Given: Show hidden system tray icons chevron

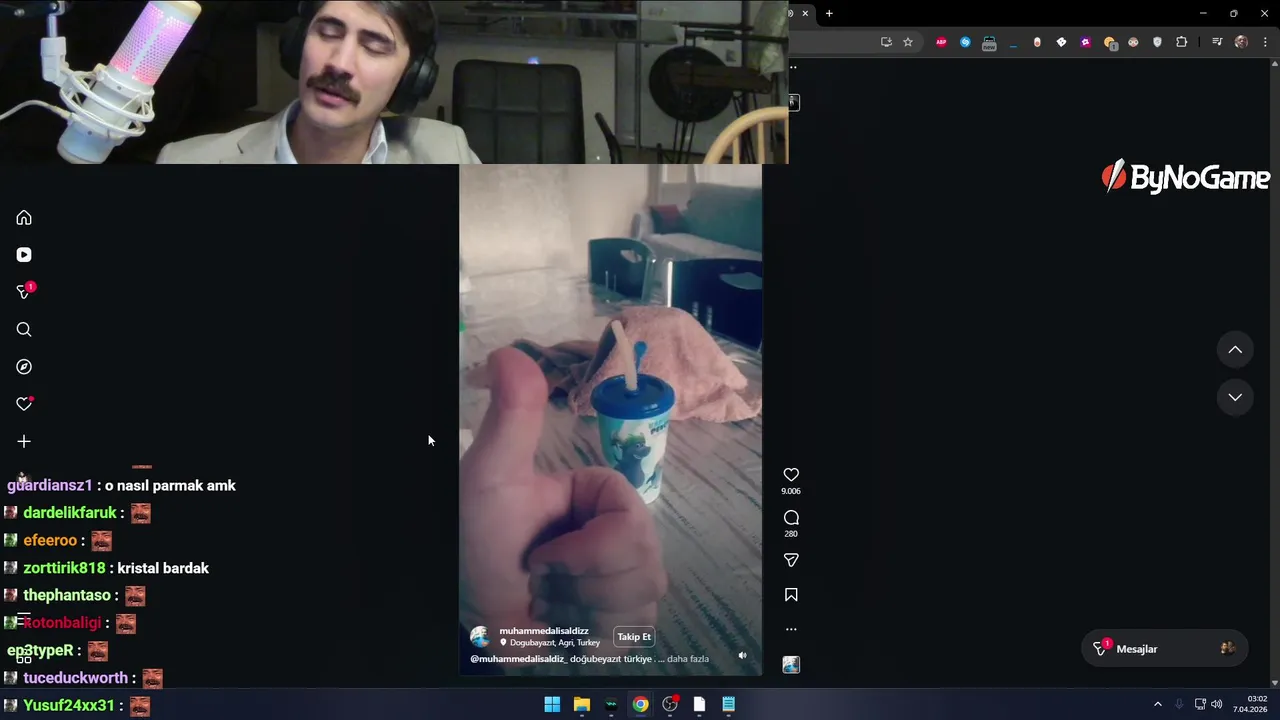Looking at the screenshot, I should [x=1158, y=704].
